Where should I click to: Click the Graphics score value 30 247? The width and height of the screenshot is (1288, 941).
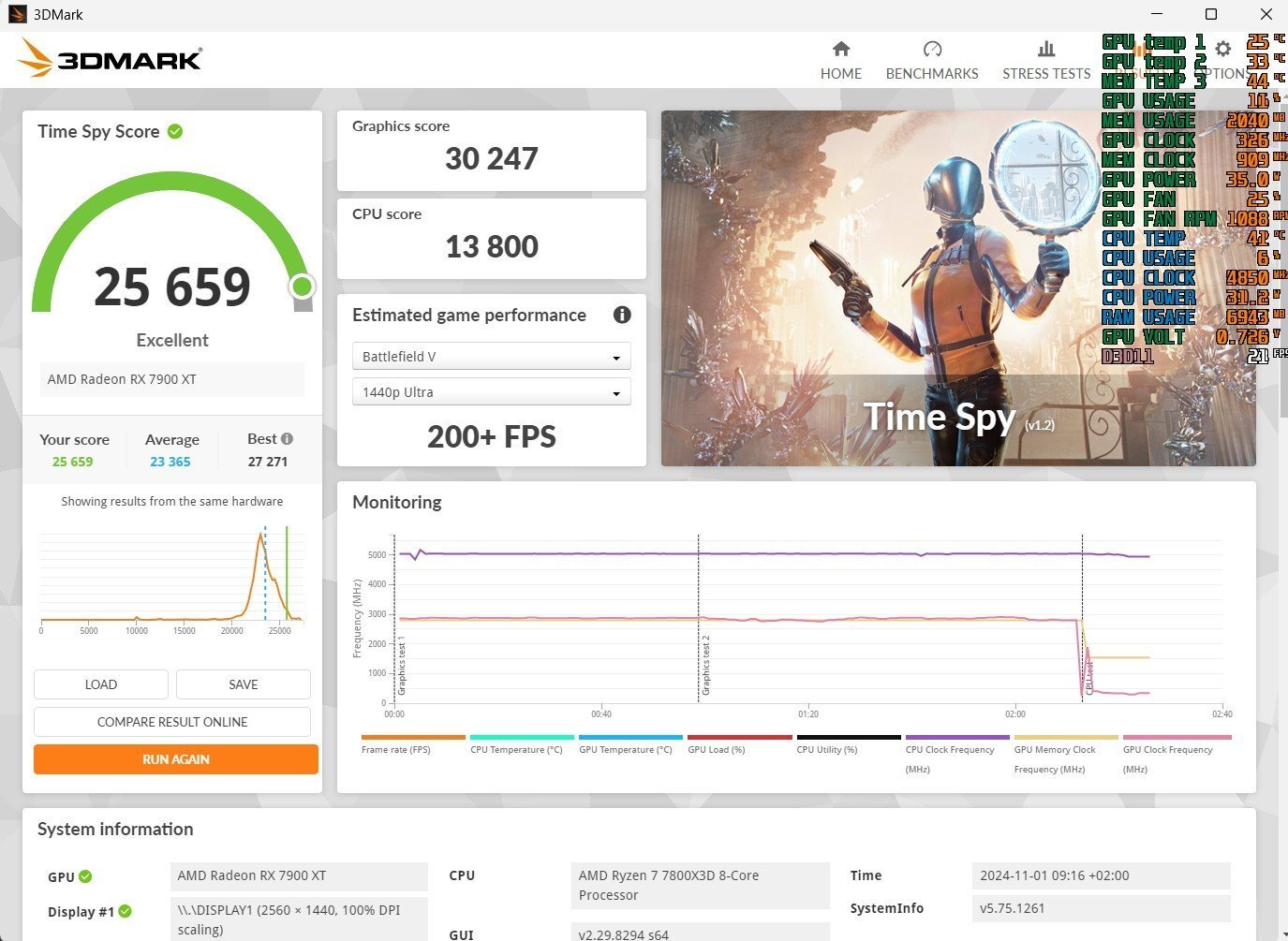tap(491, 159)
